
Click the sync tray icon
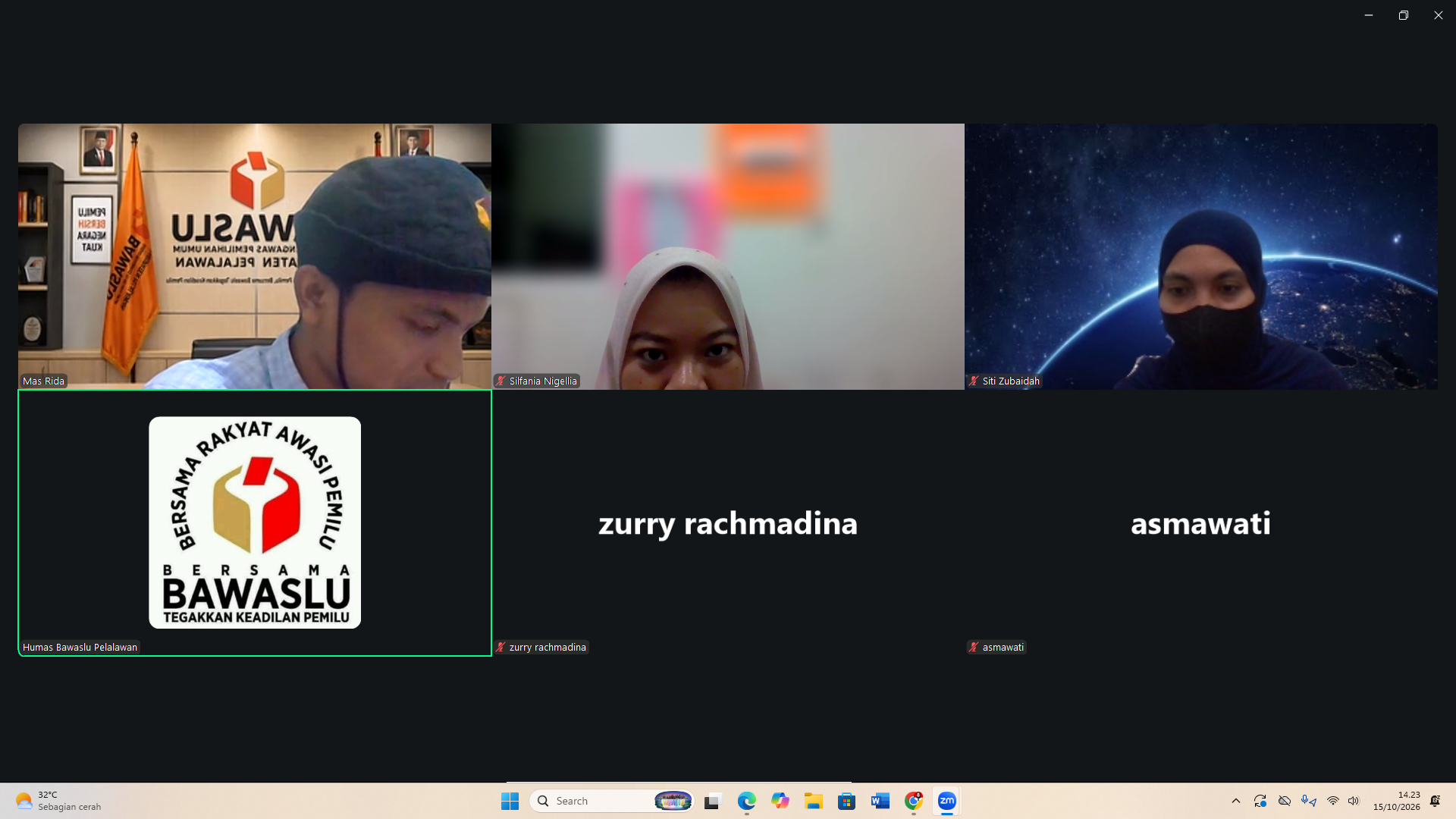point(1260,801)
